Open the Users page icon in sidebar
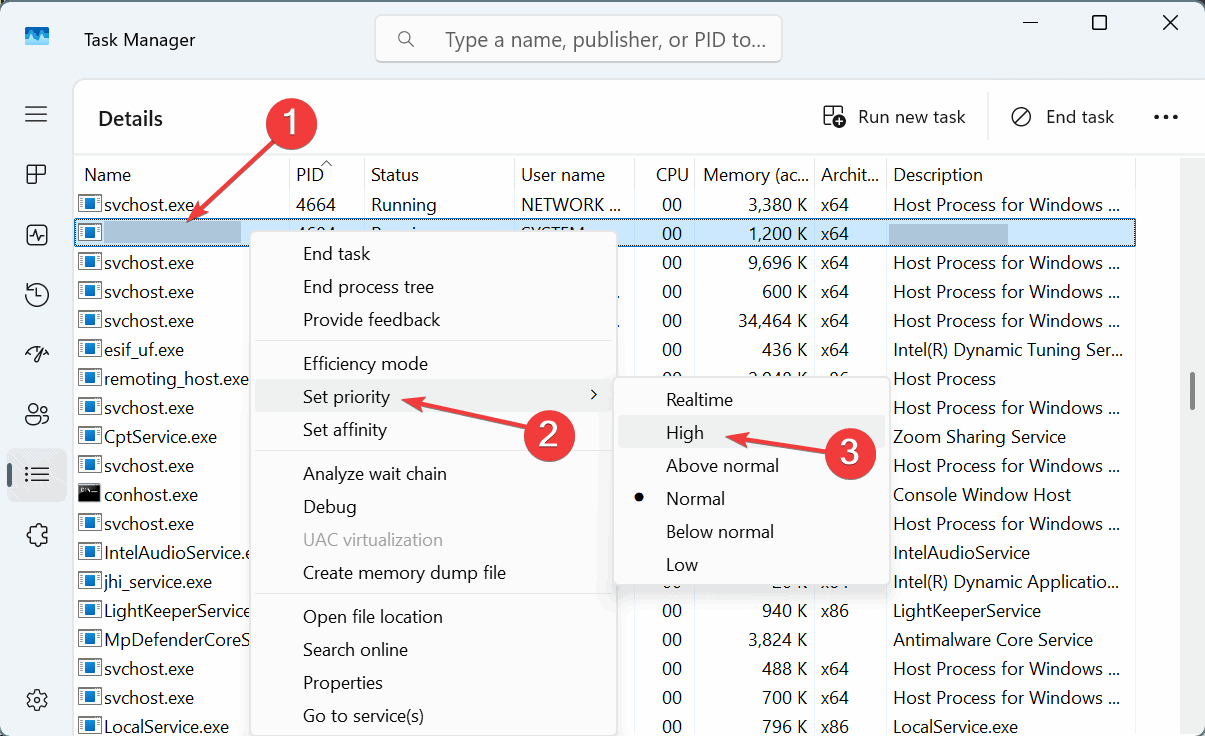The height and width of the screenshot is (736, 1205). coord(36,415)
